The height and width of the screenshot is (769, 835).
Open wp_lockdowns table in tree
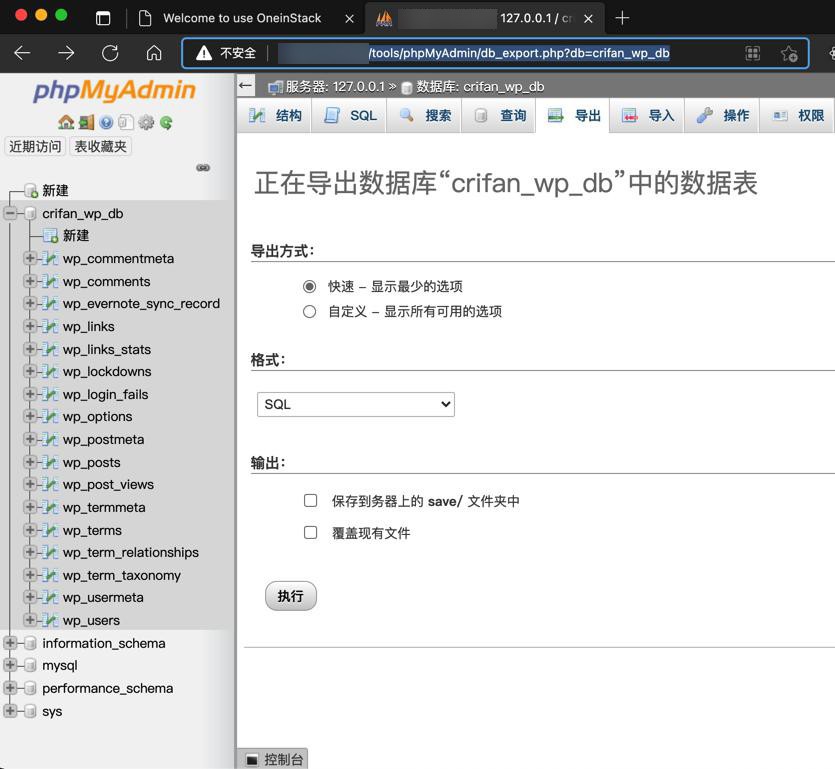107,372
